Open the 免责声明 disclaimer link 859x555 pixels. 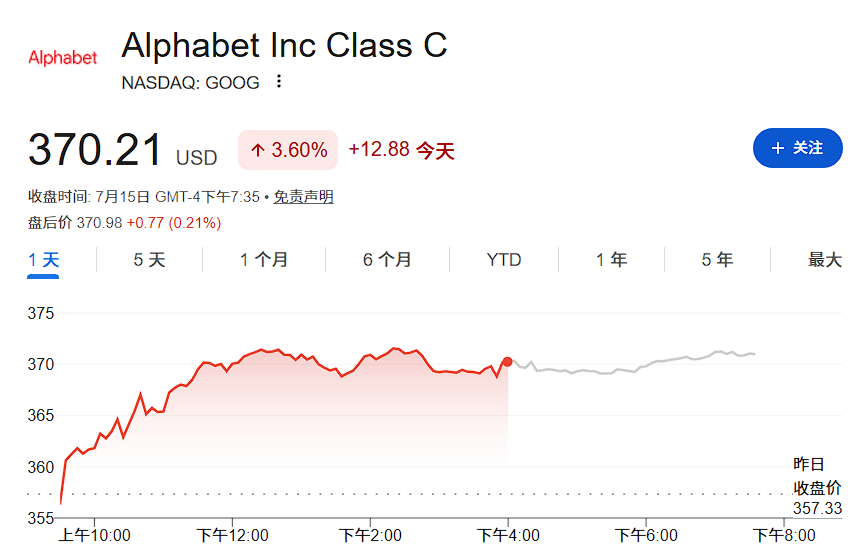(303, 197)
